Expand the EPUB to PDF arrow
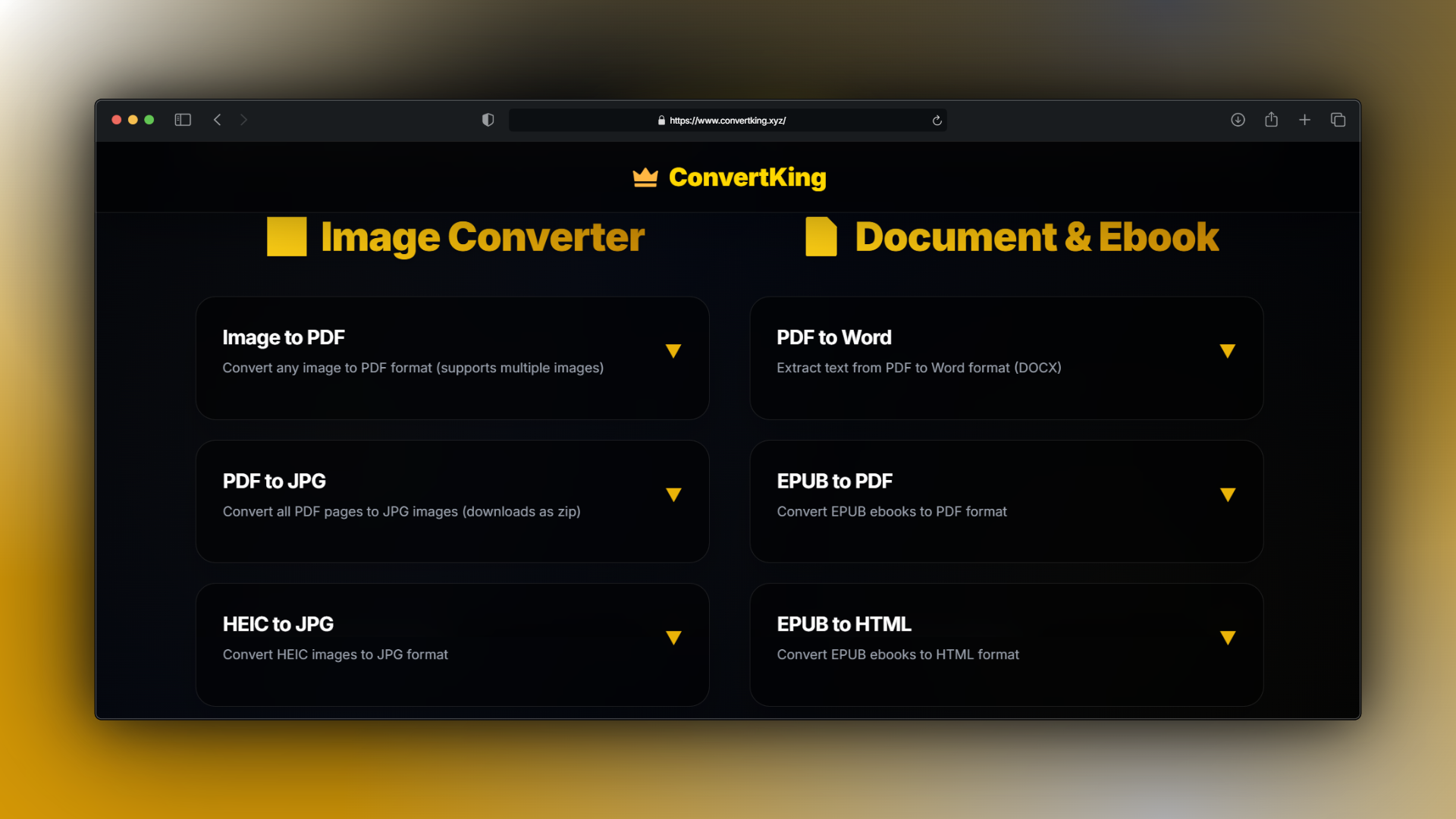The height and width of the screenshot is (819, 1456). 1227,494
